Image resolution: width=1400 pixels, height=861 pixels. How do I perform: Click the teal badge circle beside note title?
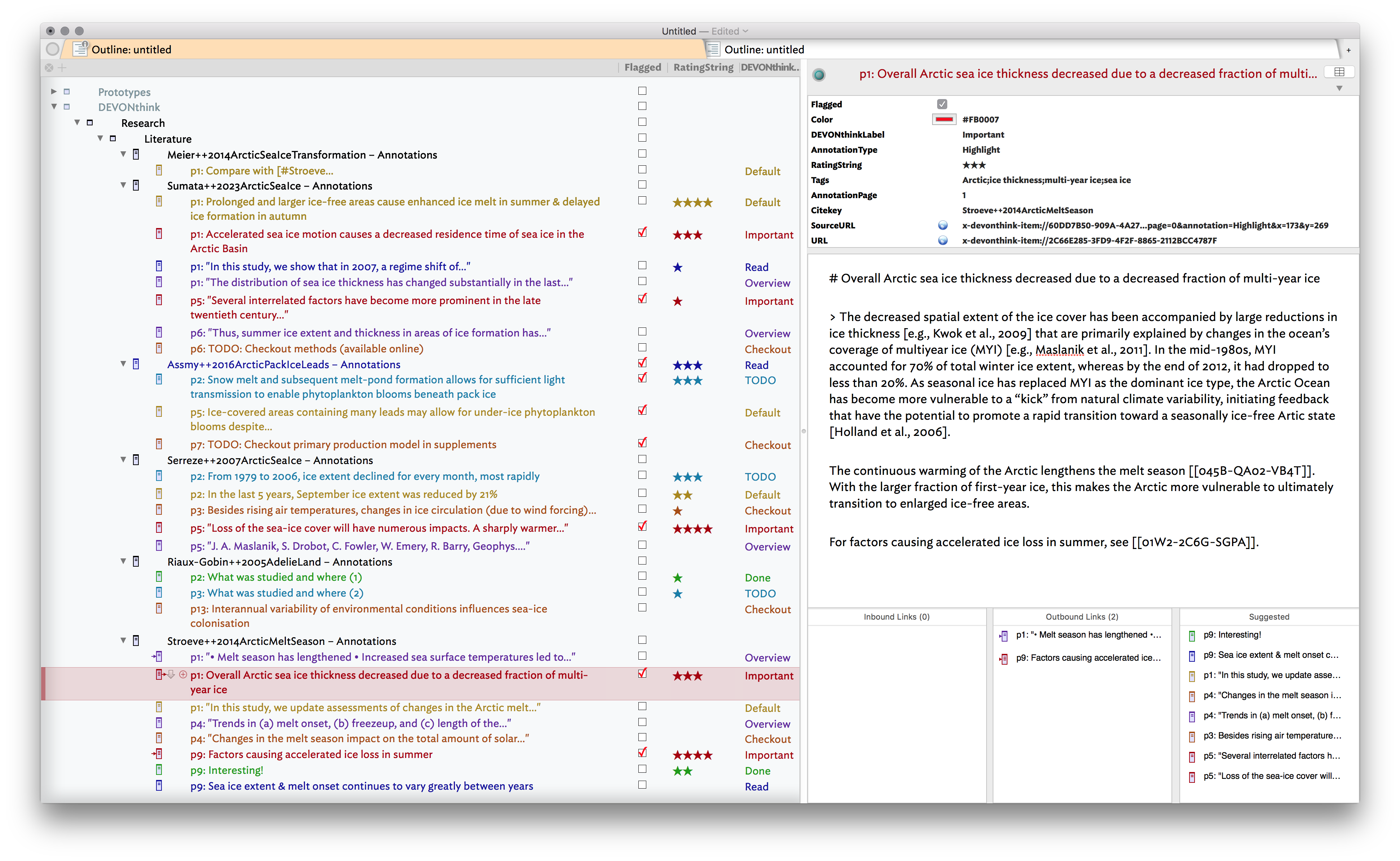(x=819, y=75)
